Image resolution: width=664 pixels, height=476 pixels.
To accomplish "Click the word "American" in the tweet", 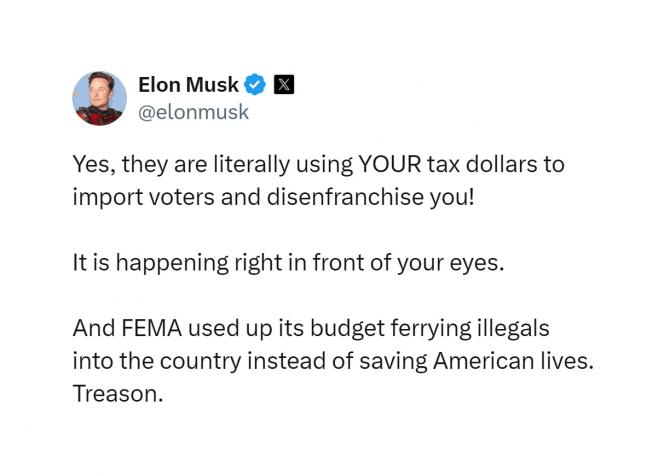I will 483,361.
